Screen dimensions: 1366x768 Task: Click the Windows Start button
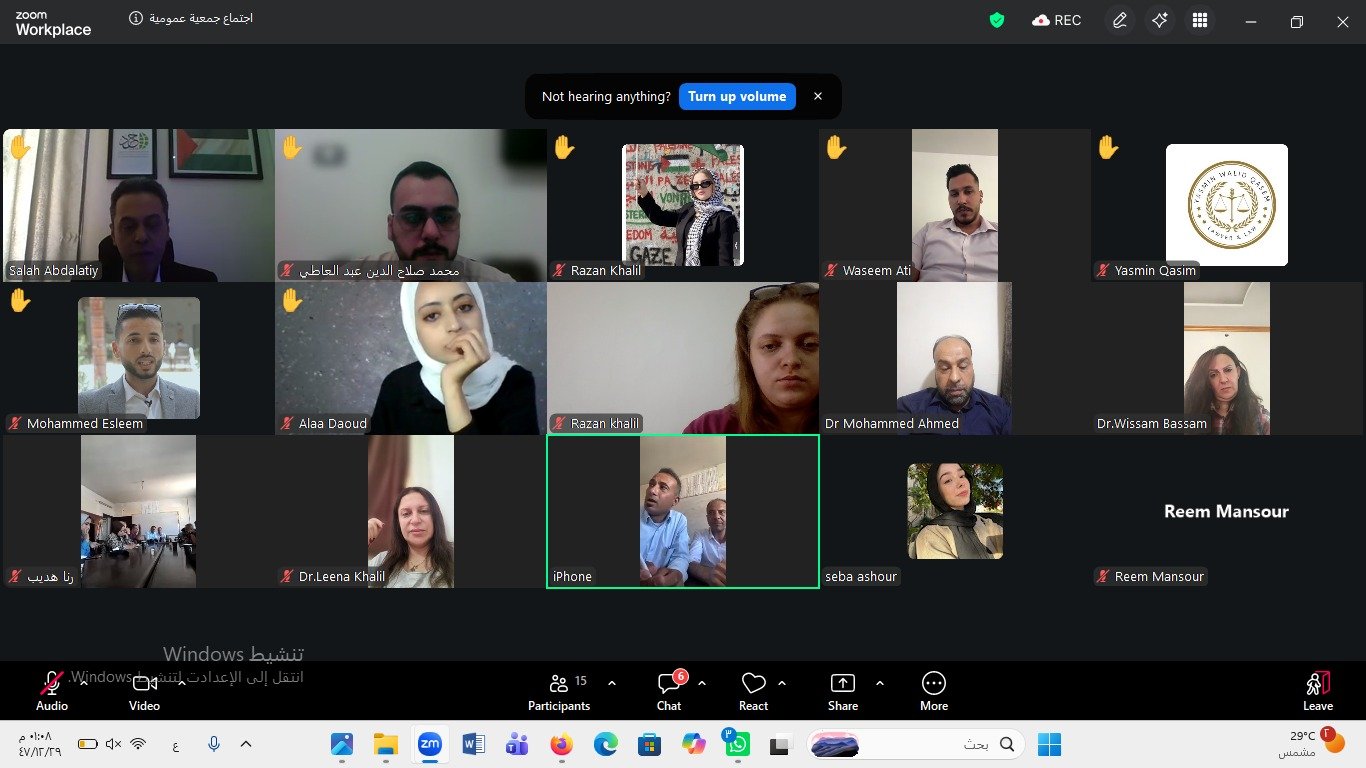click(1049, 744)
